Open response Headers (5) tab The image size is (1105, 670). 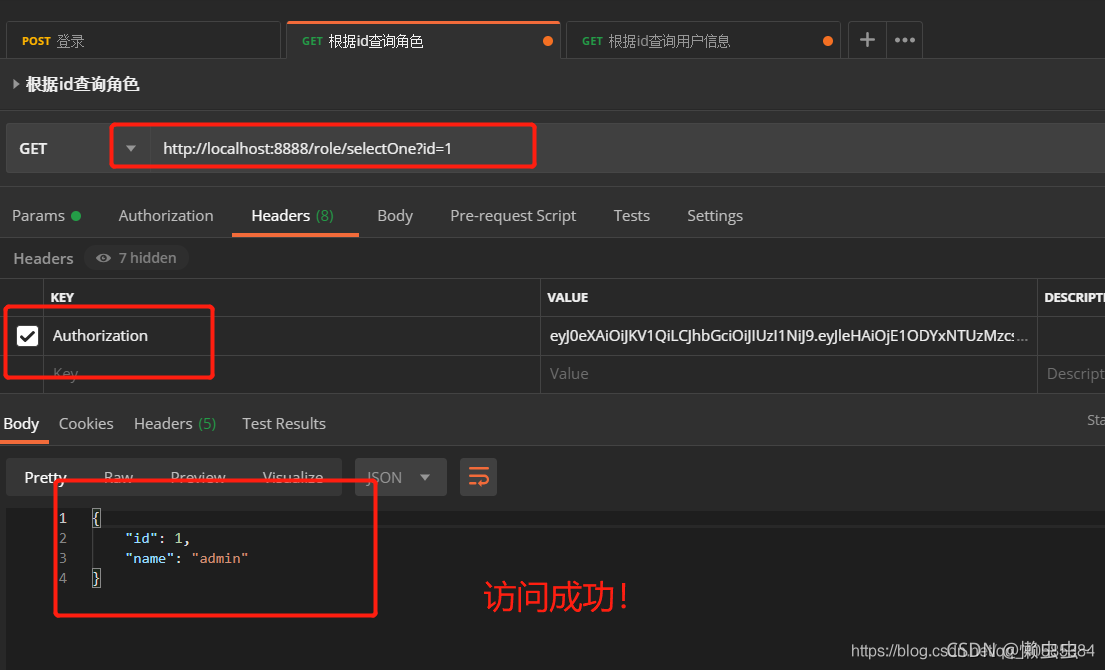click(175, 423)
